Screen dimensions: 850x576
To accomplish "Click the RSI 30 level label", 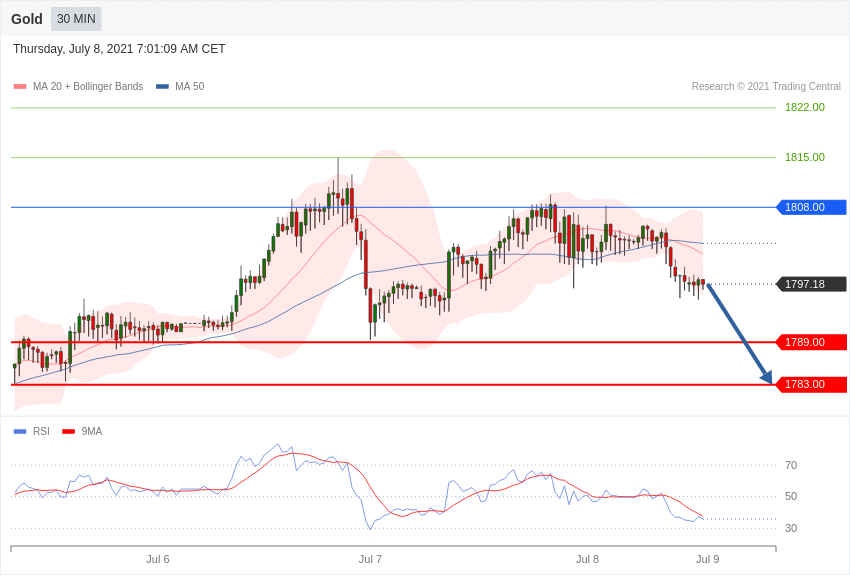I will tap(791, 528).
